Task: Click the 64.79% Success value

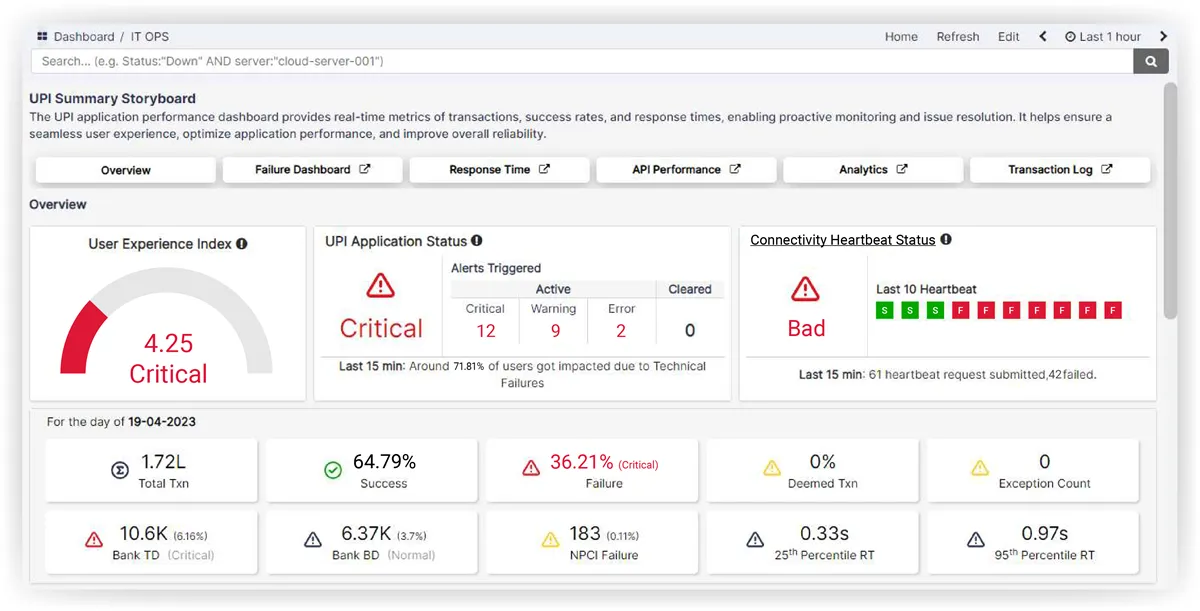Action: tap(384, 462)
